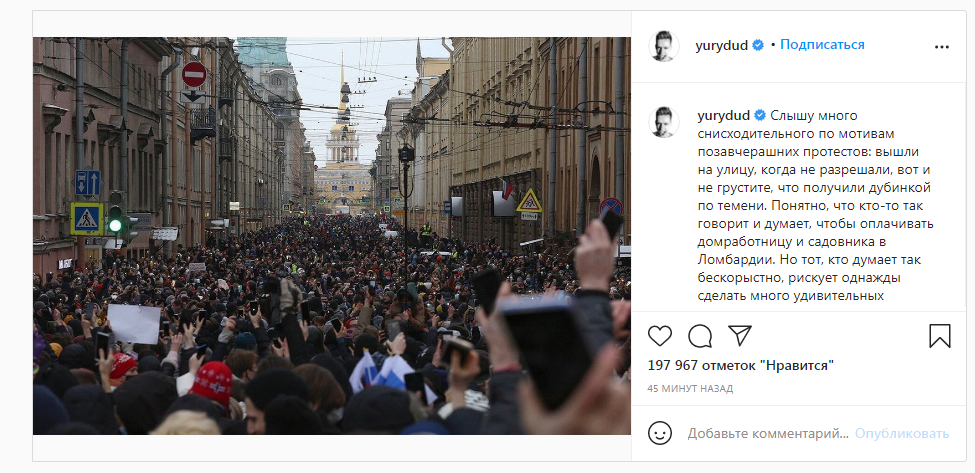Click verified badge next to caption username
This screenshot has width=975, height=473.
click(x=760, y=116)
